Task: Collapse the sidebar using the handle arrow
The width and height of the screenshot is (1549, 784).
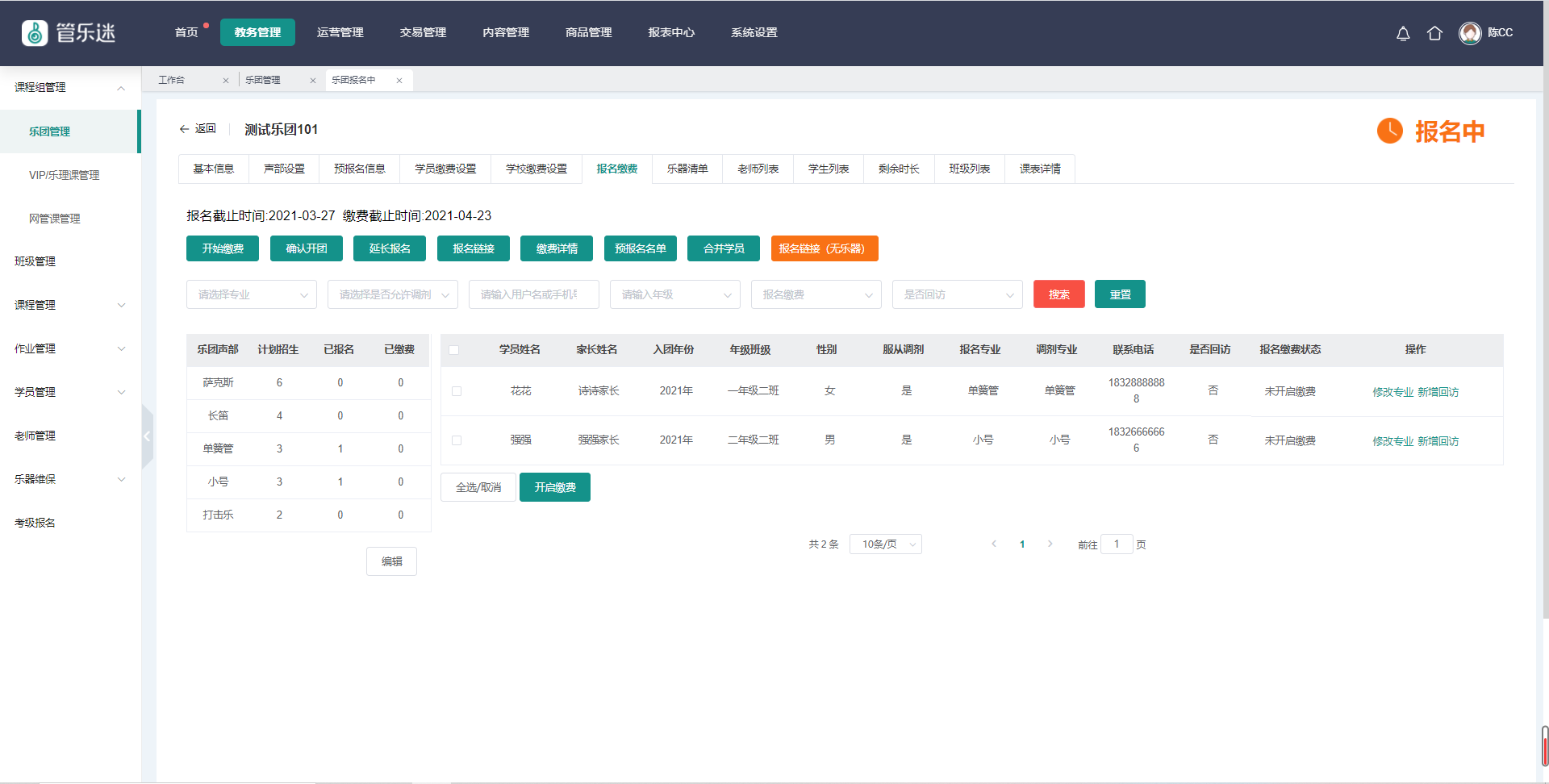Action: pyautogui.click(x=147, y=436)
